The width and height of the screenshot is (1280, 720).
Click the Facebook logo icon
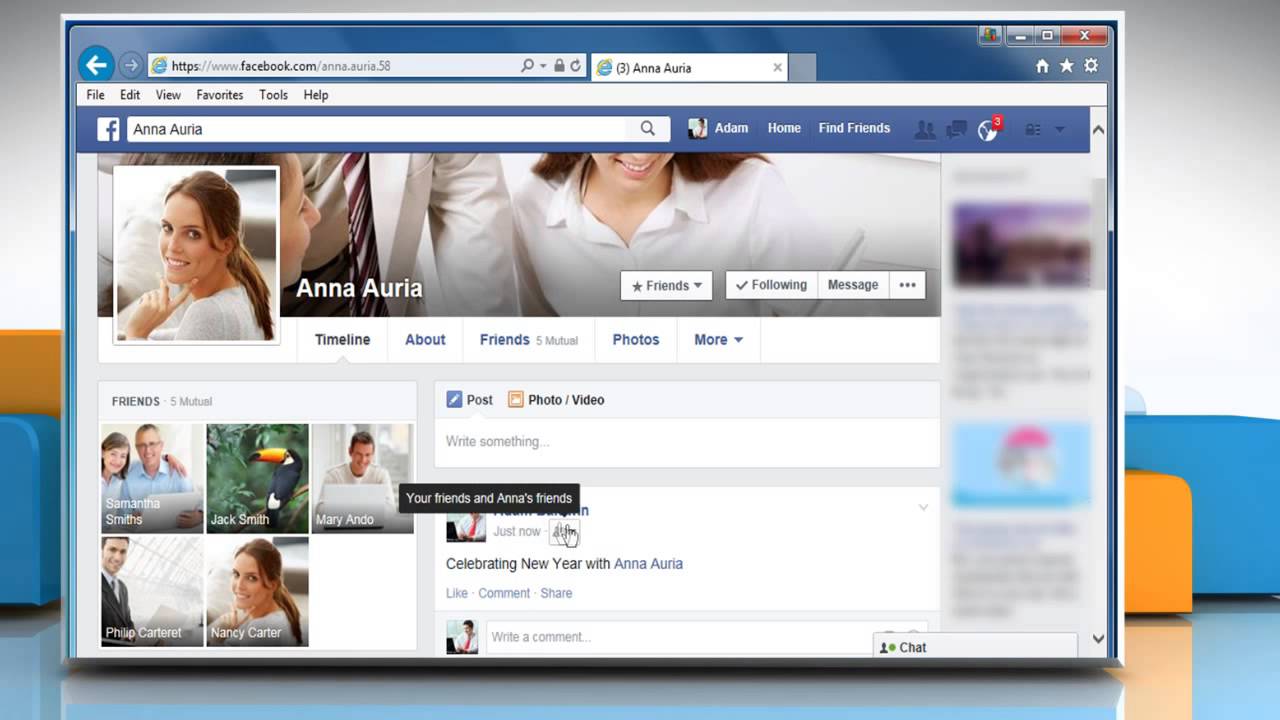[x=108, y=129]
